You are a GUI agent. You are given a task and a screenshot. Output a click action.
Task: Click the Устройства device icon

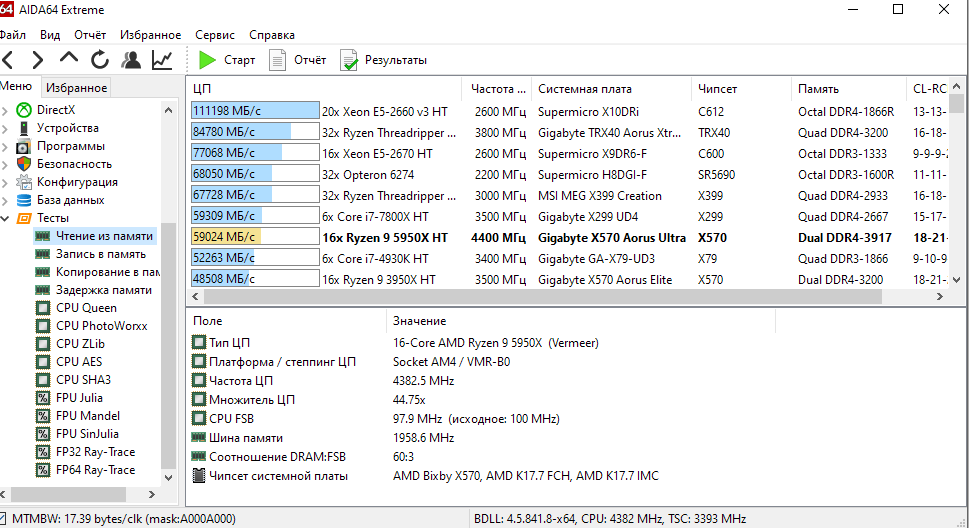24,128
